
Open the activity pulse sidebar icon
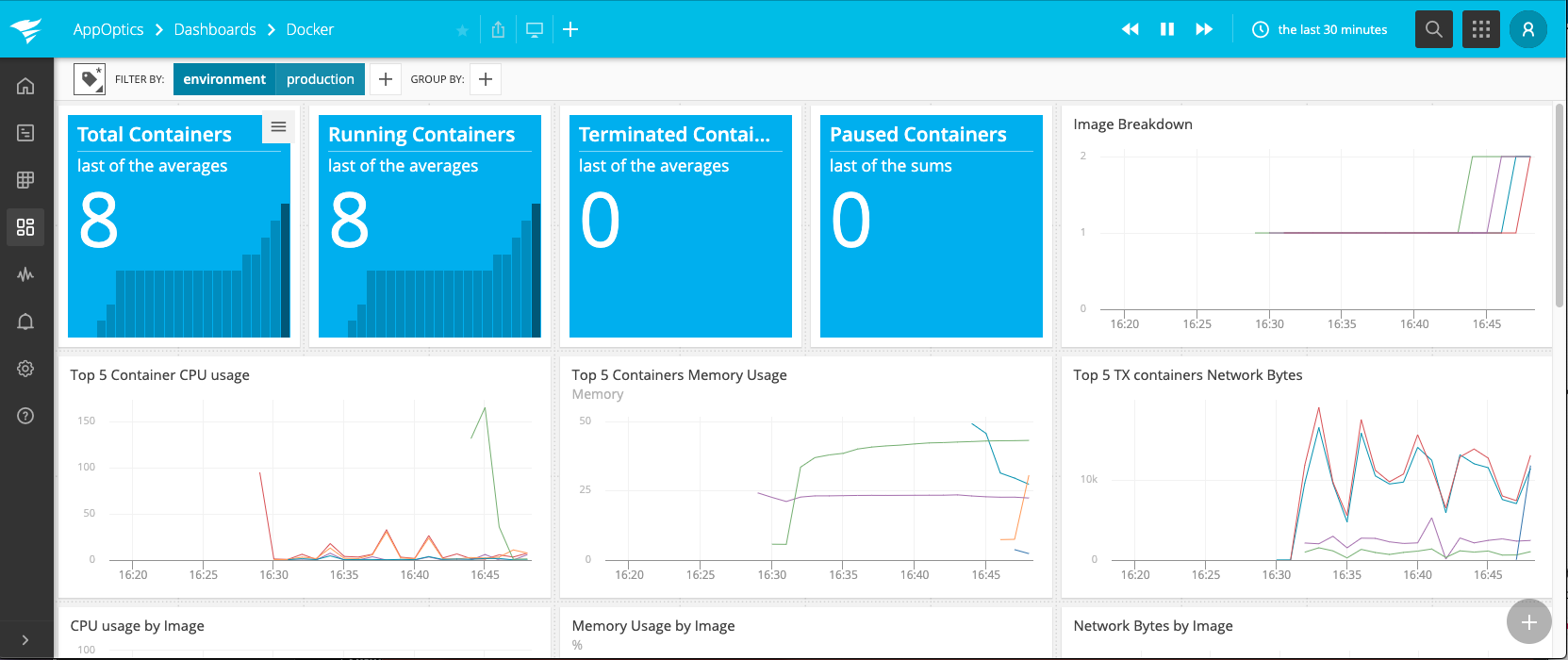tap(25, 274)
